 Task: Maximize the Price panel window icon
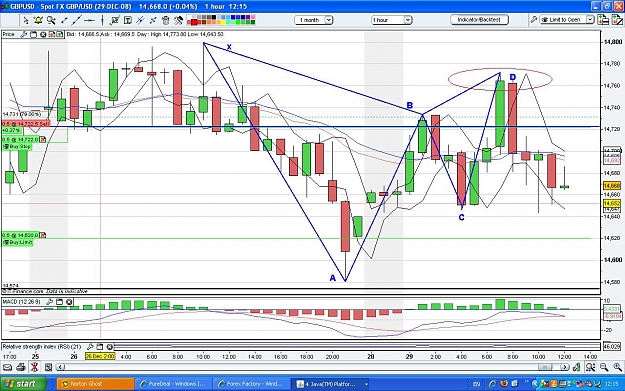(33, 35)
